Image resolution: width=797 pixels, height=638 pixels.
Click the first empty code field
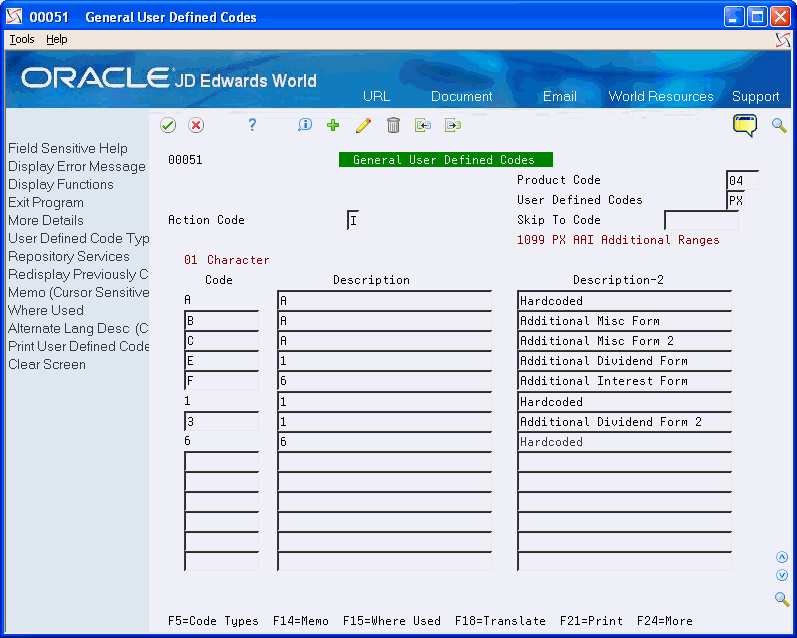click(x=221, y=462)
